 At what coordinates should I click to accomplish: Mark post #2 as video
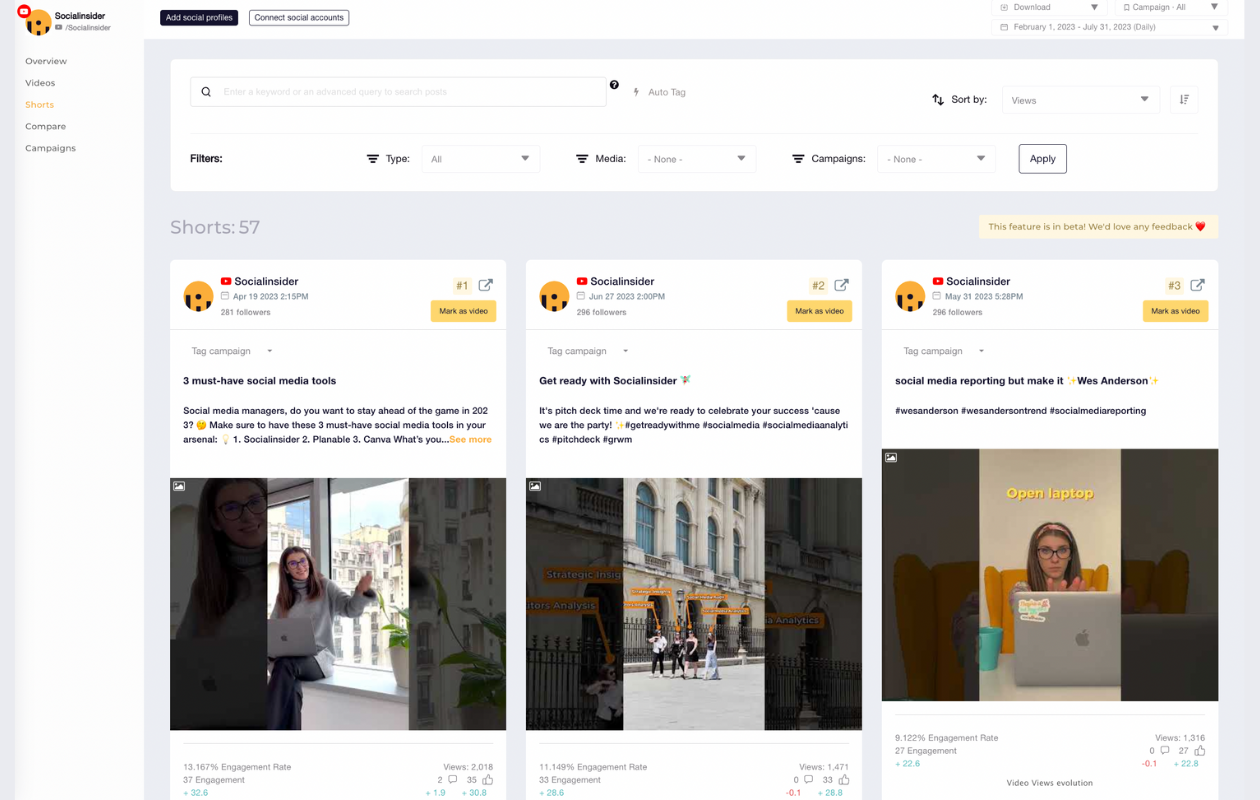pos(820,311)
